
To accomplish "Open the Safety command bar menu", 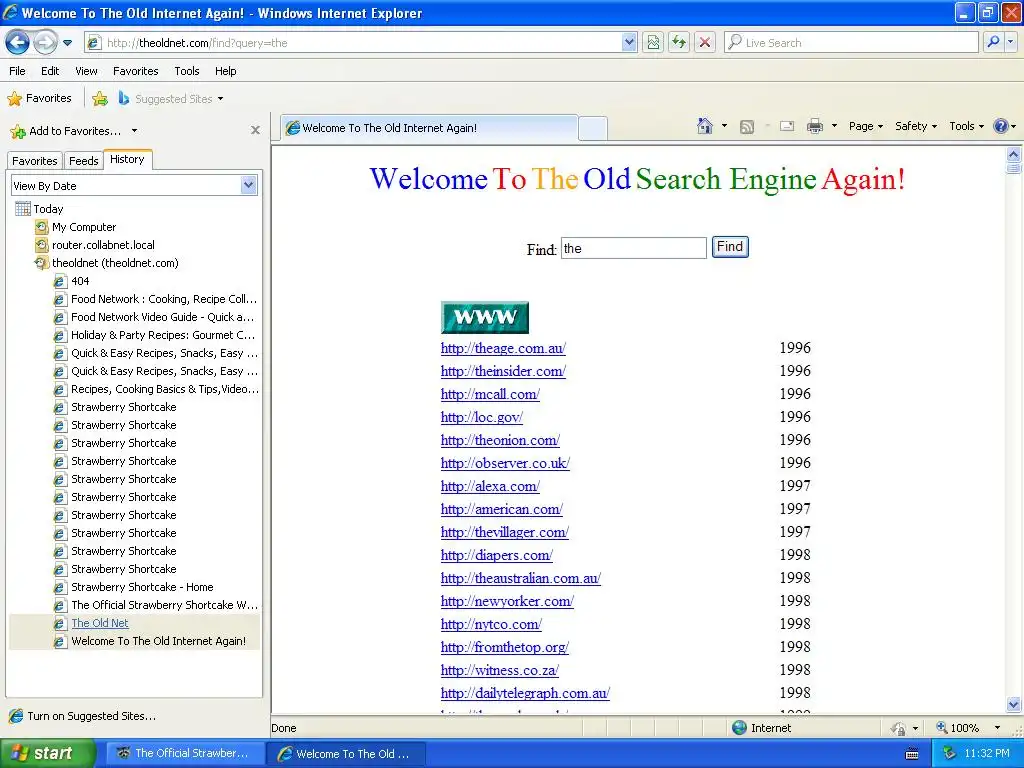I will click(916, 127).
